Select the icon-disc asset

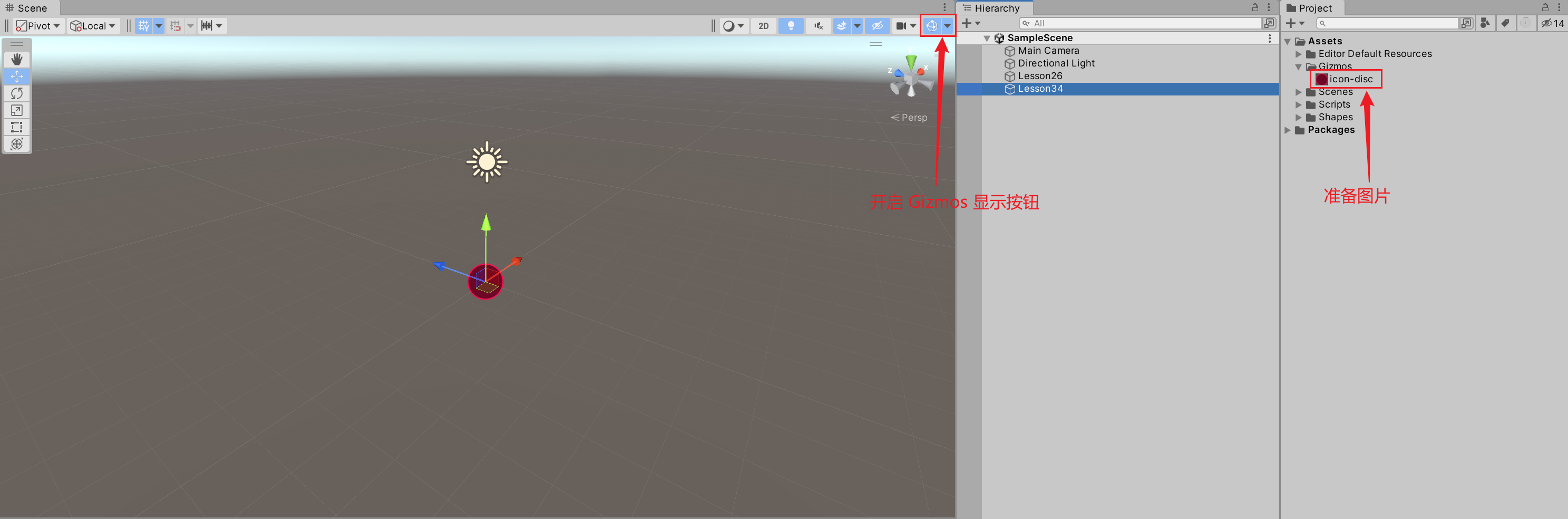click(x=1345, y=79)
